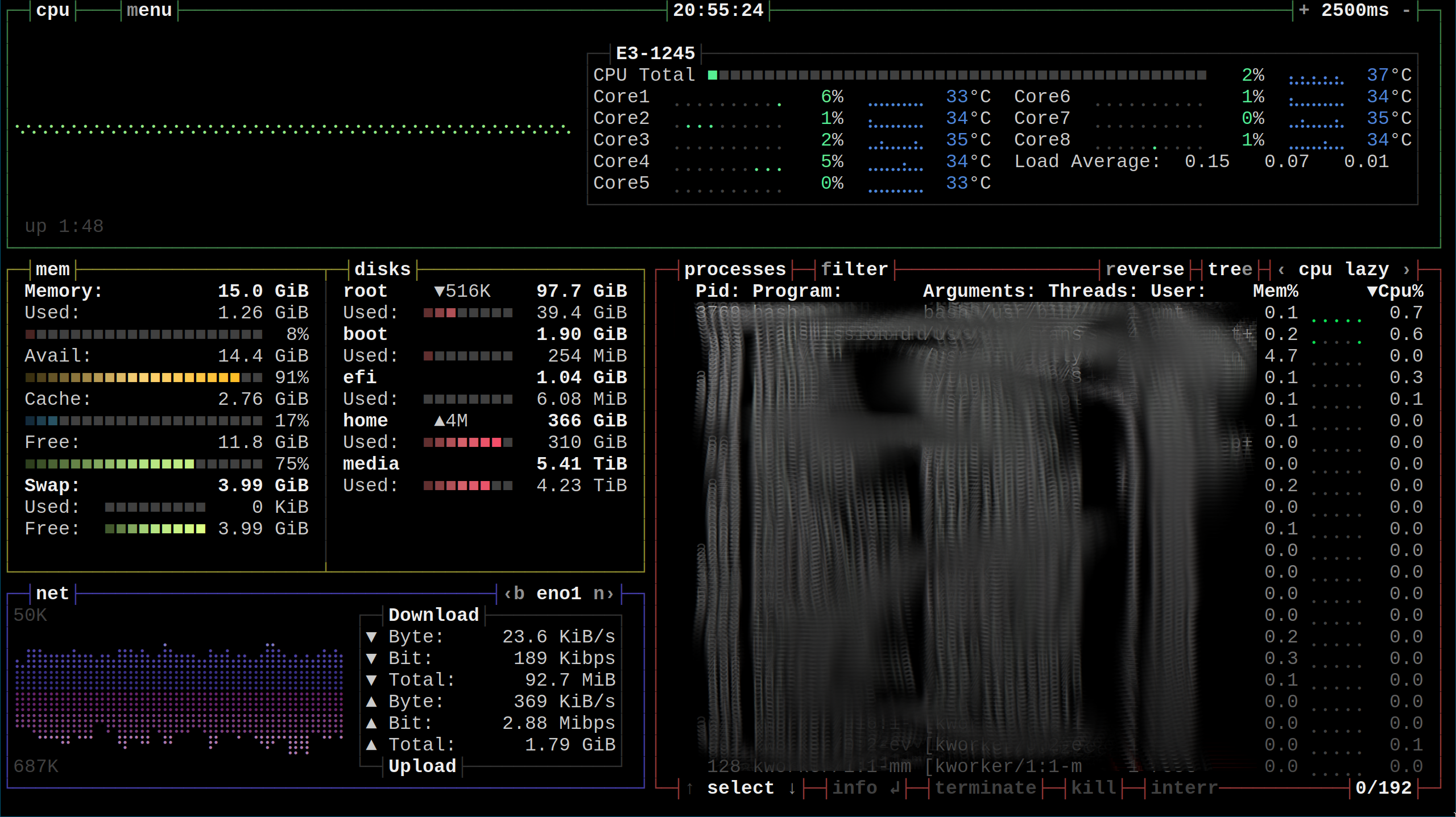Click the disks box title

coord(383,269)
